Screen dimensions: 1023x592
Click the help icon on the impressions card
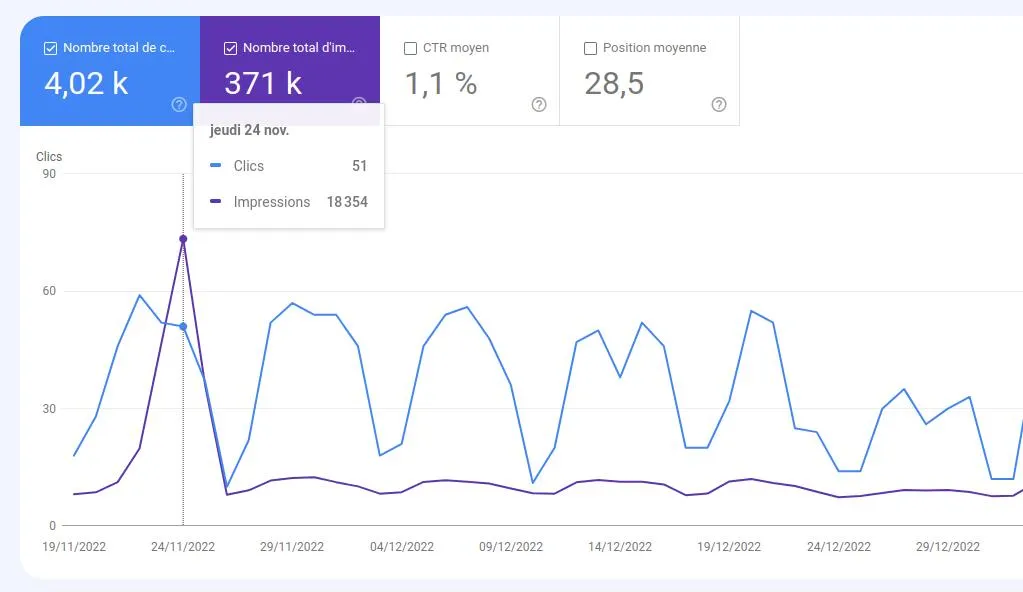click(x=358, y=104)
